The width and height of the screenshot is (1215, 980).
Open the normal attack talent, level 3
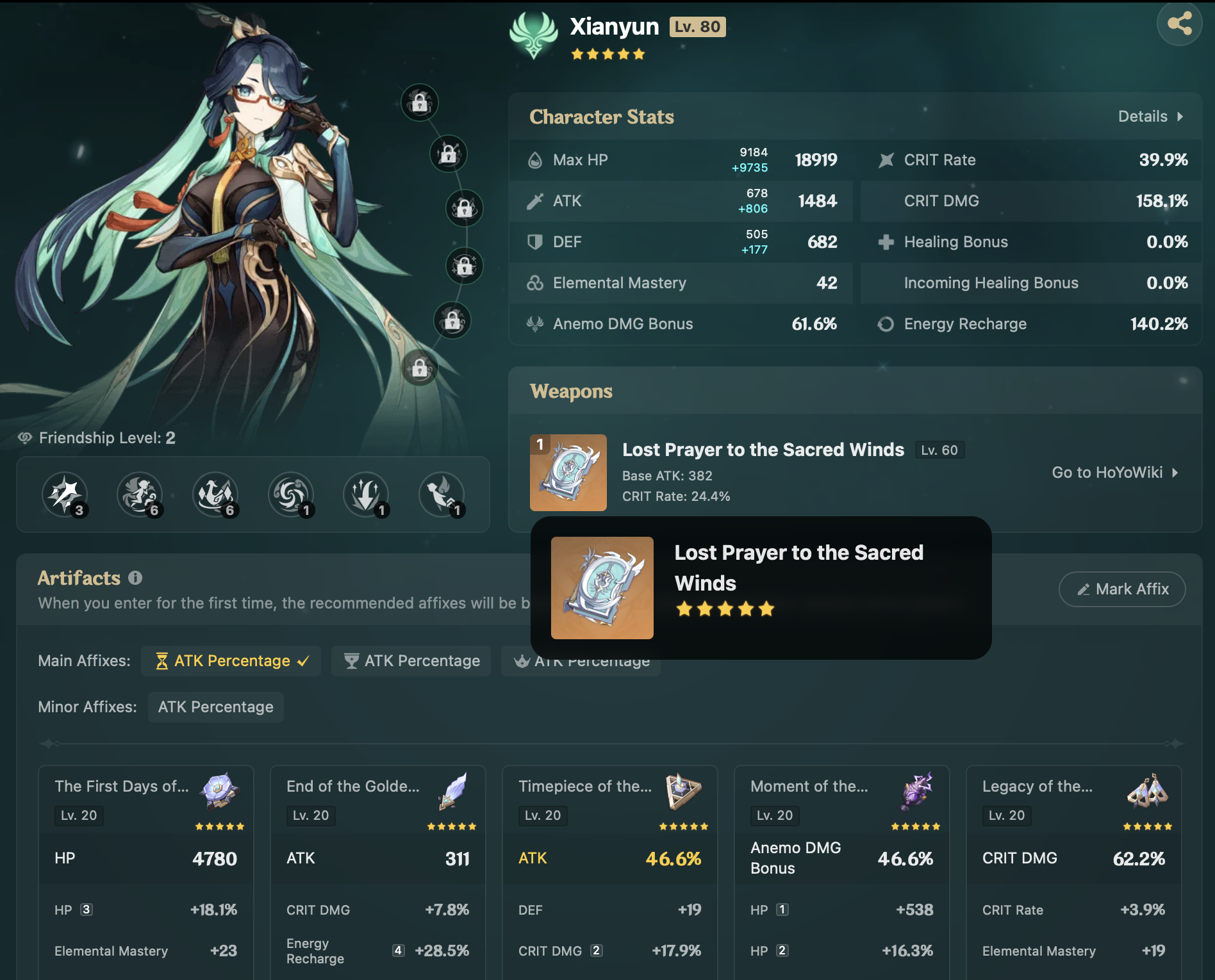[x=65, y=494]
